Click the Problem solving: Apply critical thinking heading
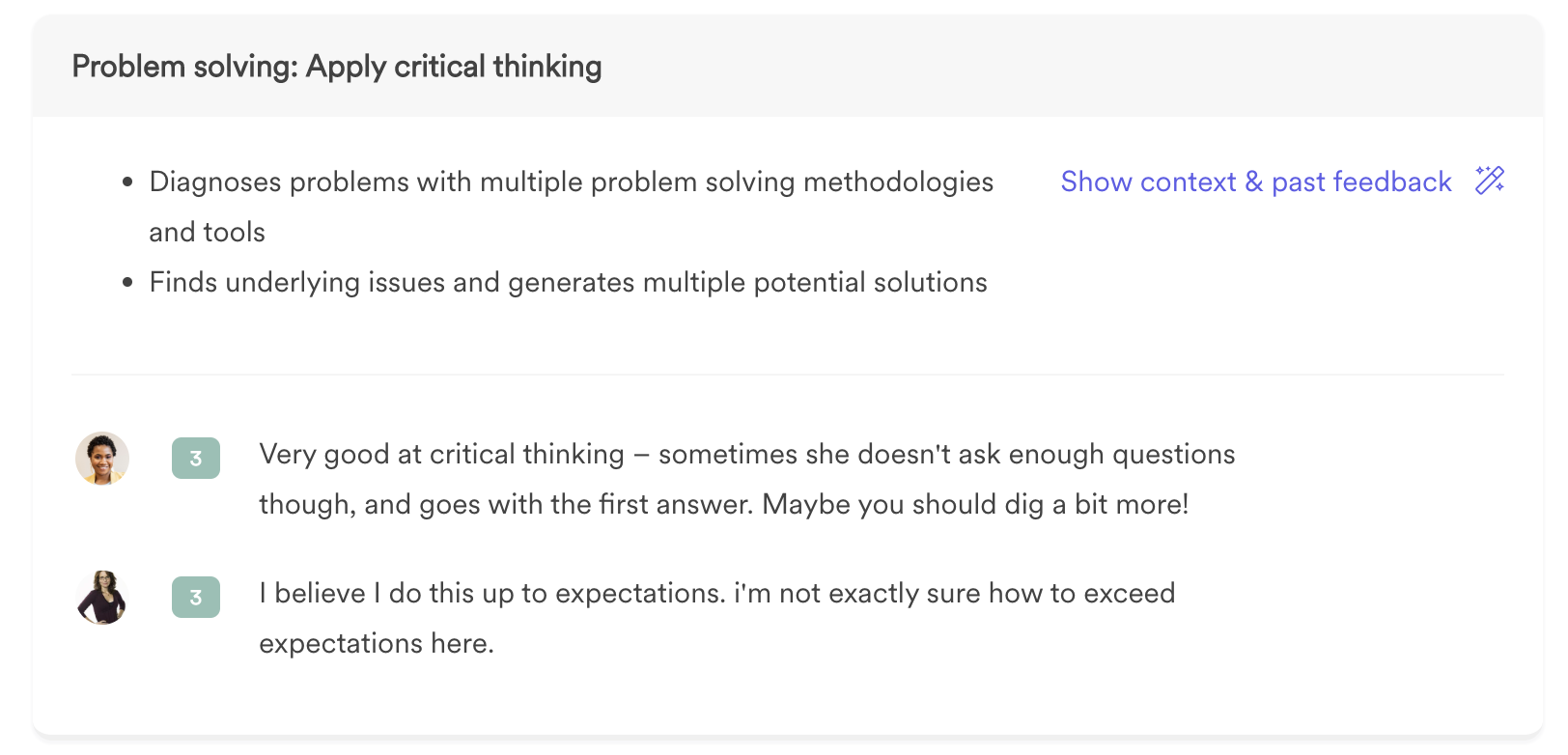1568x755 pixels. [x=337, y=67]
